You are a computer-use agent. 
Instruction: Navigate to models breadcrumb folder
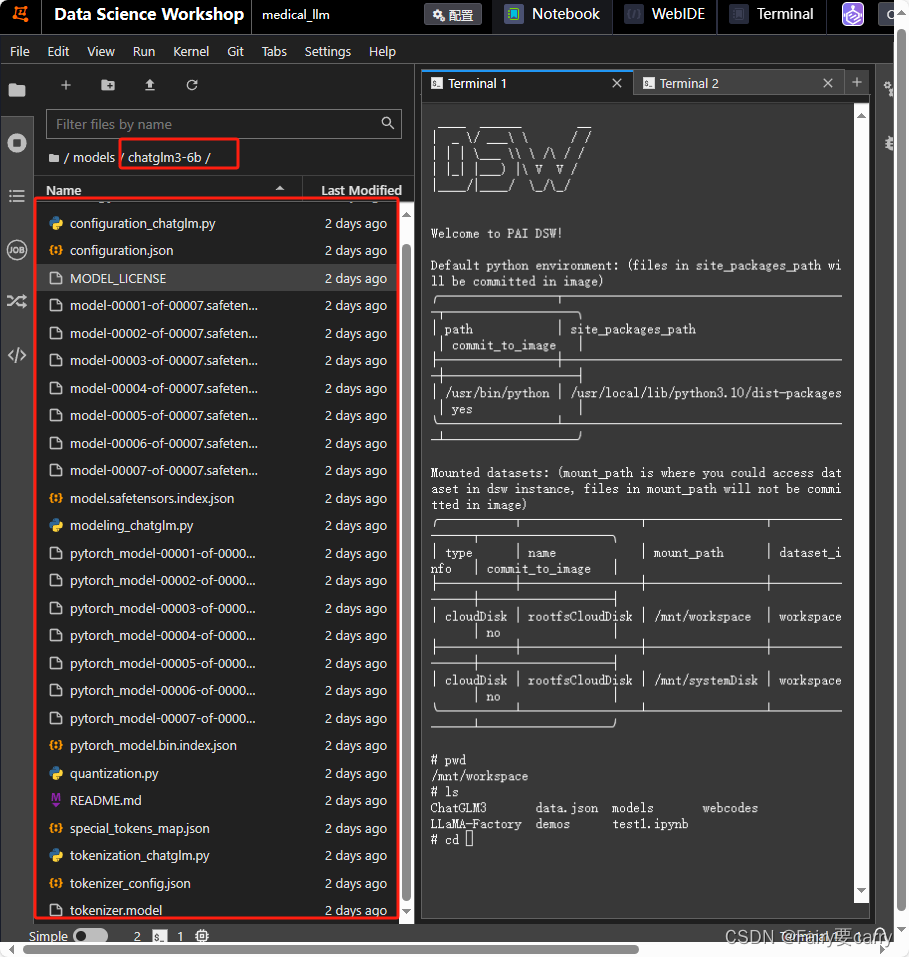pos(94,157)
